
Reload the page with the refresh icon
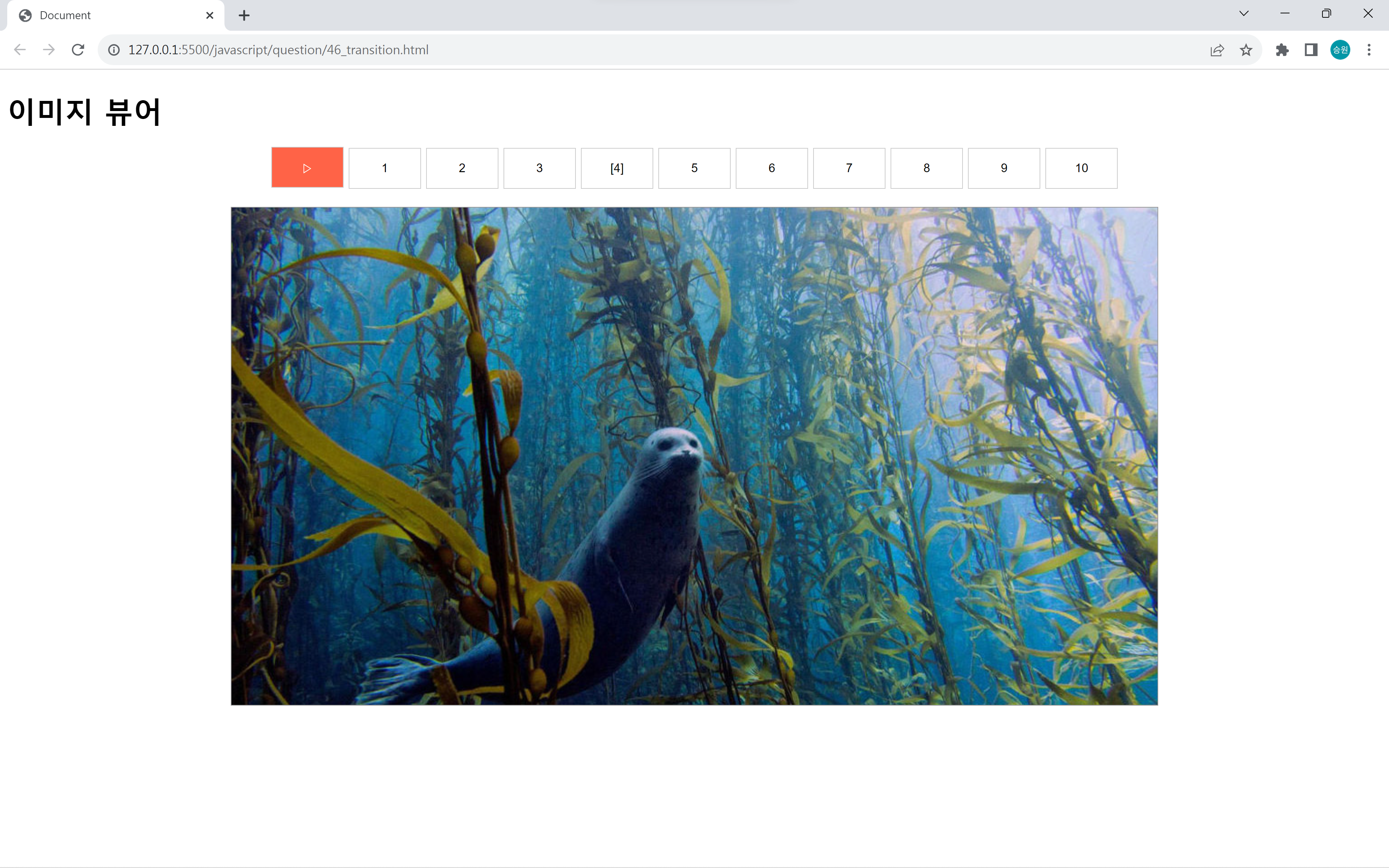click(78, 50)
